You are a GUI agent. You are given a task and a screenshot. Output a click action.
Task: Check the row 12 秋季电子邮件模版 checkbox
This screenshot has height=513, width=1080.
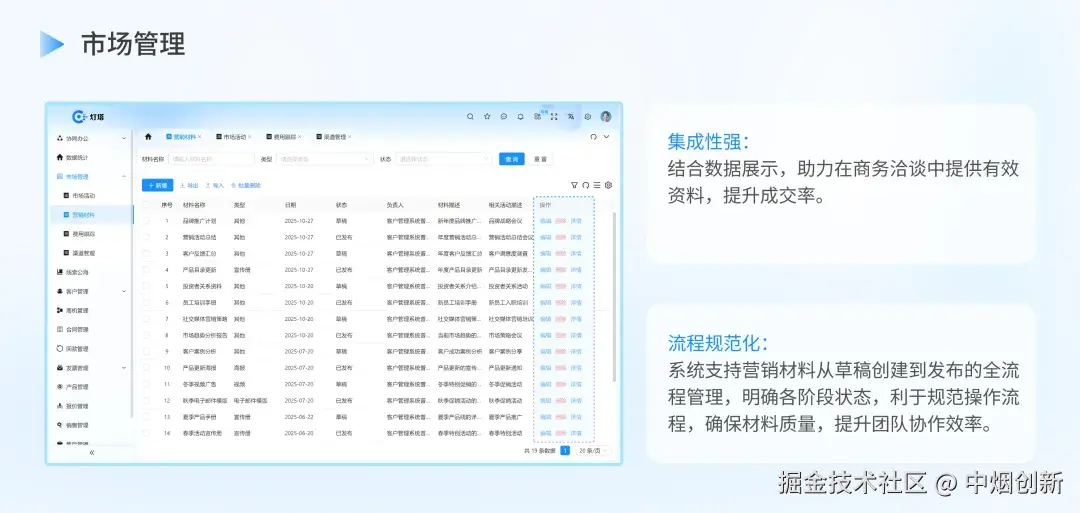click(146, 400)
